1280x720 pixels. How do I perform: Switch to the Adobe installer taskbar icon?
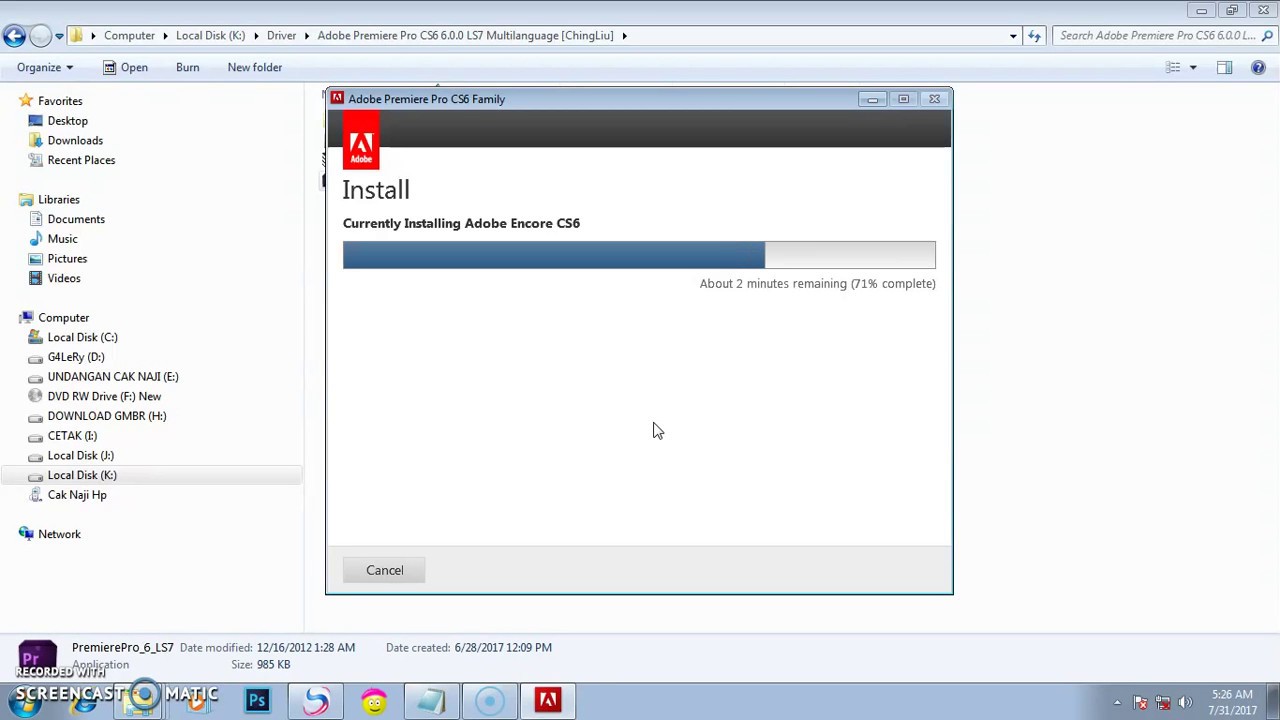coord(547,701)
